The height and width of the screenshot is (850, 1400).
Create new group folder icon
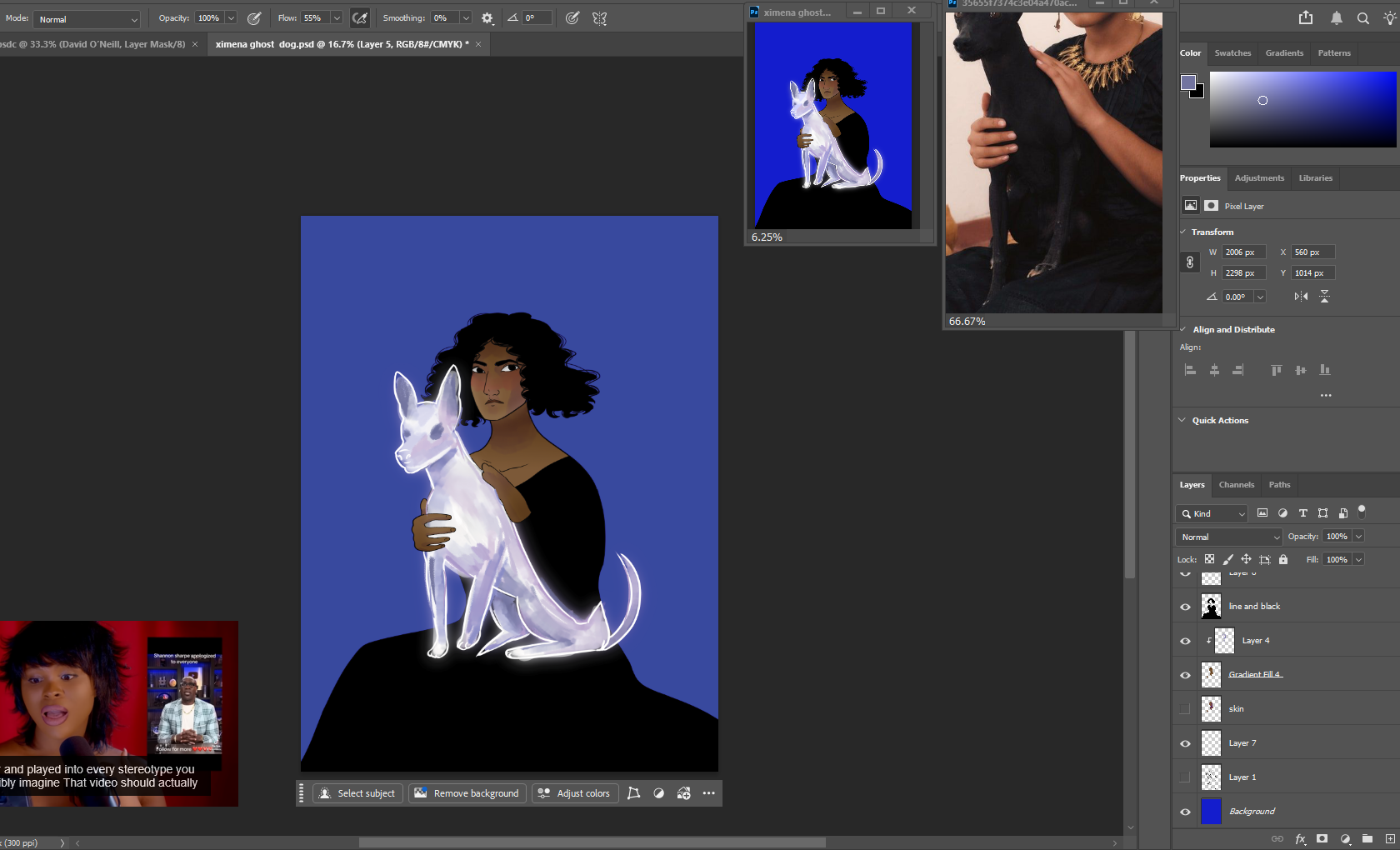pyautogui.click(x=1367, y=839)
